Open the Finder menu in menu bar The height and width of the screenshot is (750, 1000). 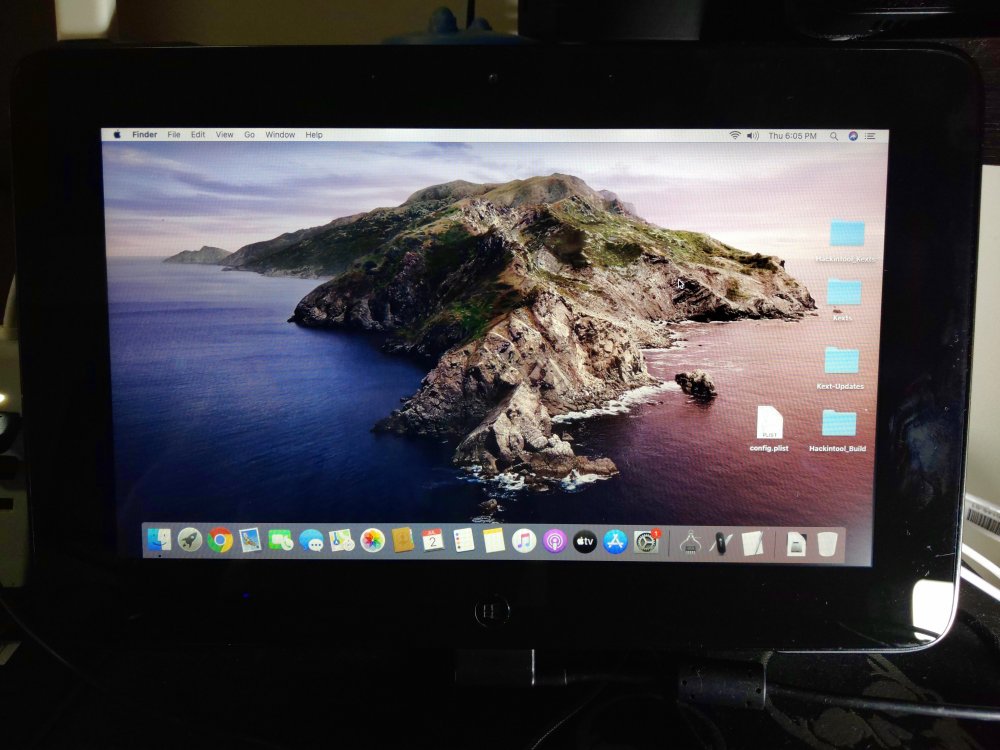(x=145, y=135)
